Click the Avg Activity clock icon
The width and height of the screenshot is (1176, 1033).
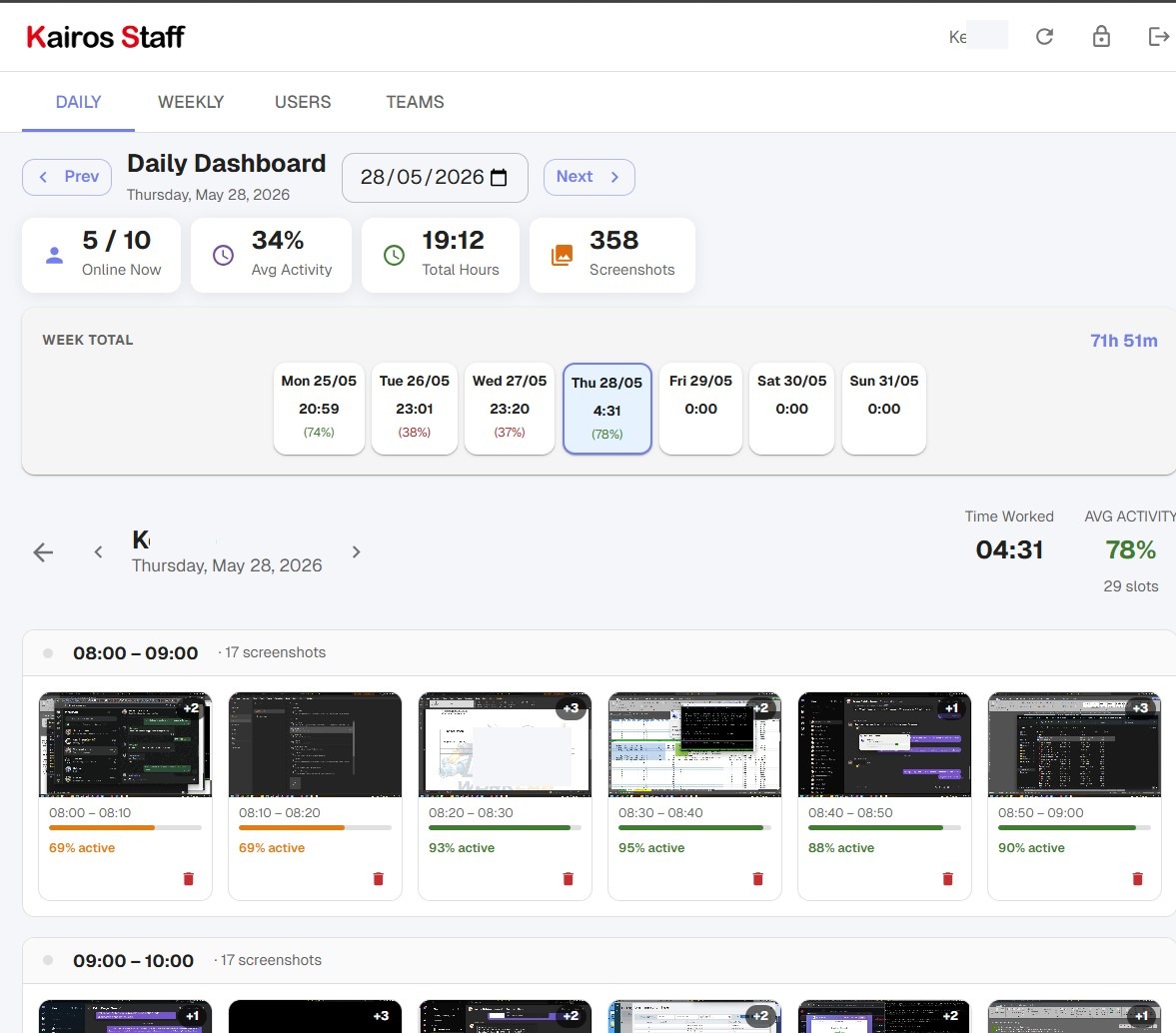pos(223,255)
